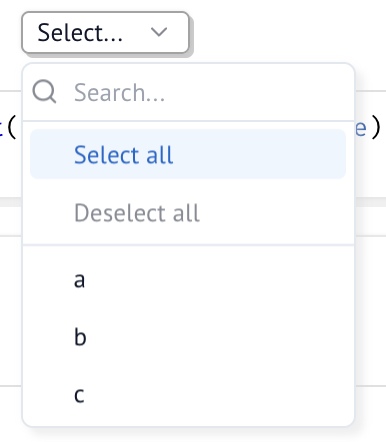Click the grey Deselect all text
Screen dimensions: 386x442
pos(137,213)
